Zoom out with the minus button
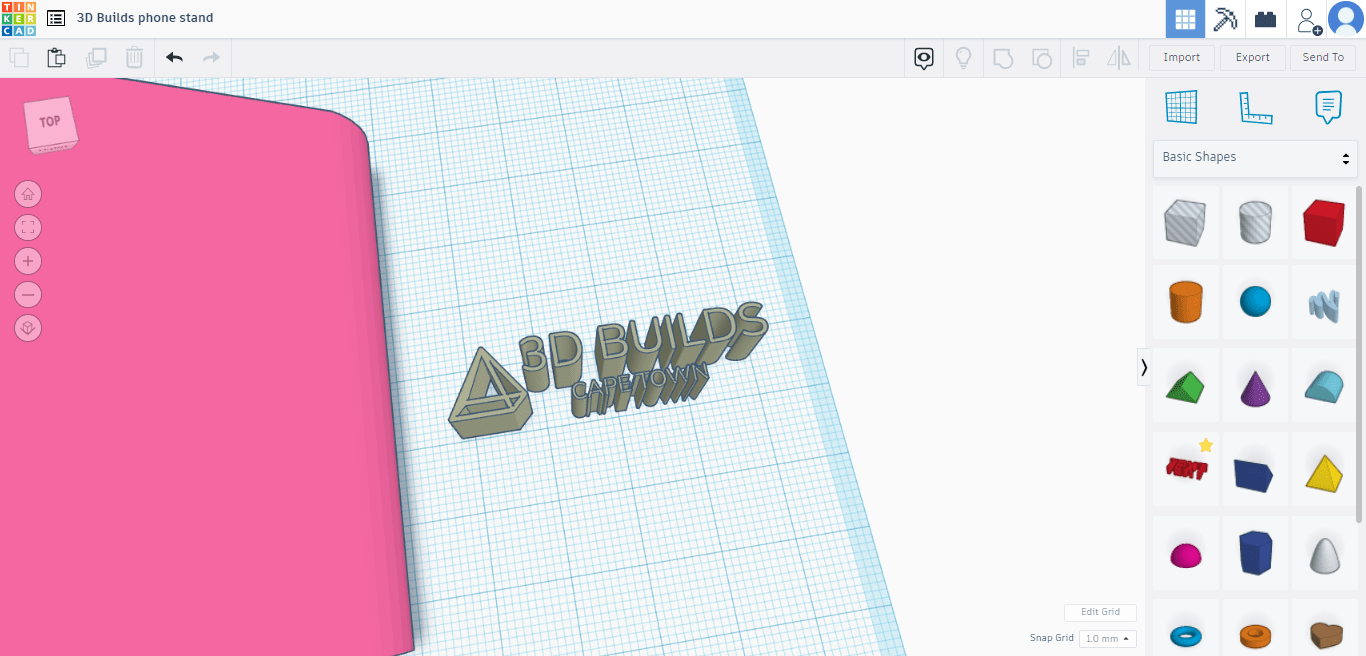Screen dimensions: 1366x656 coord(28,295)
